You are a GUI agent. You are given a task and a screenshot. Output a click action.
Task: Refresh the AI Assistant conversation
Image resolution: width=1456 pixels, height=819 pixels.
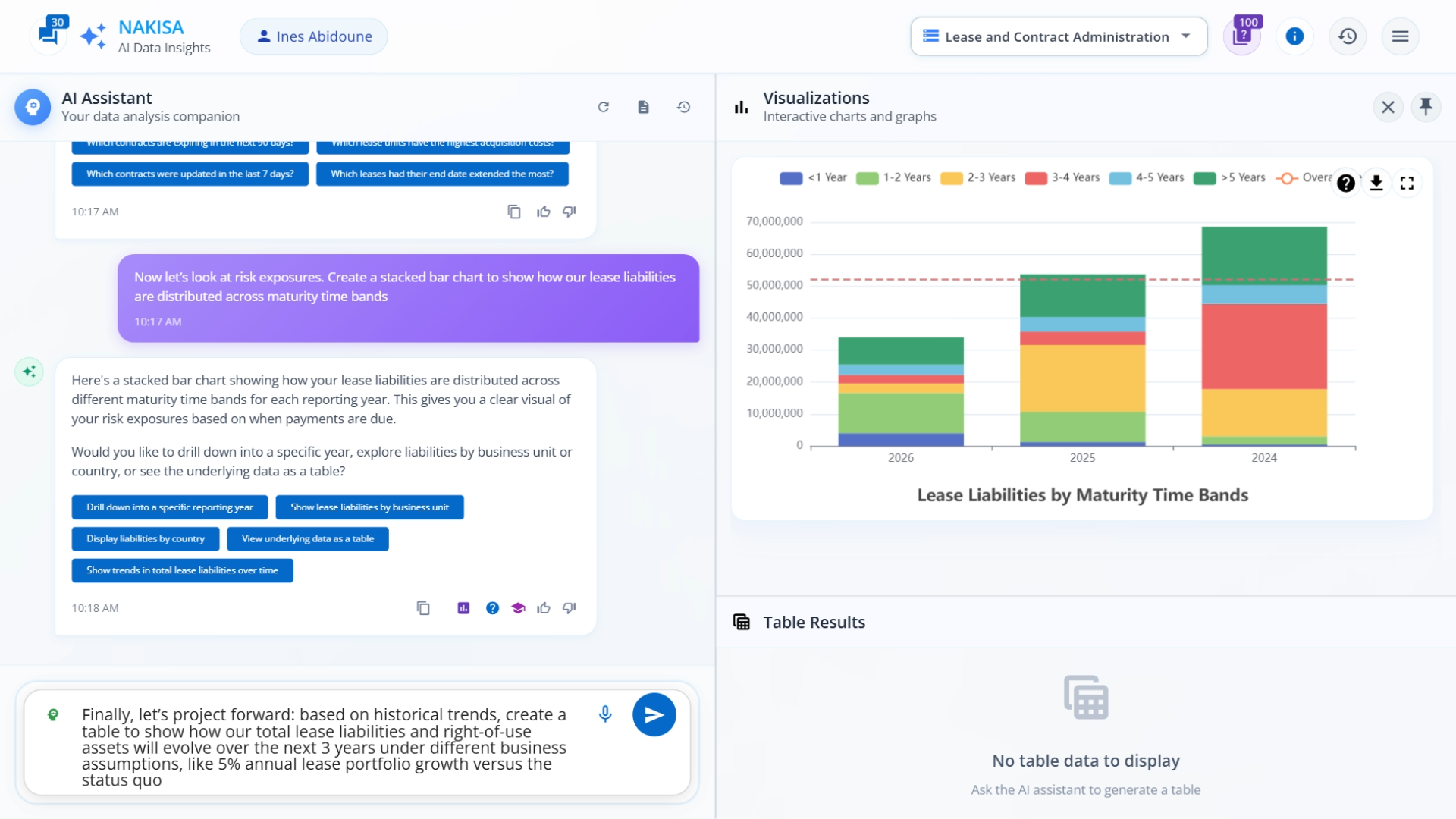(x=604, y=107)
